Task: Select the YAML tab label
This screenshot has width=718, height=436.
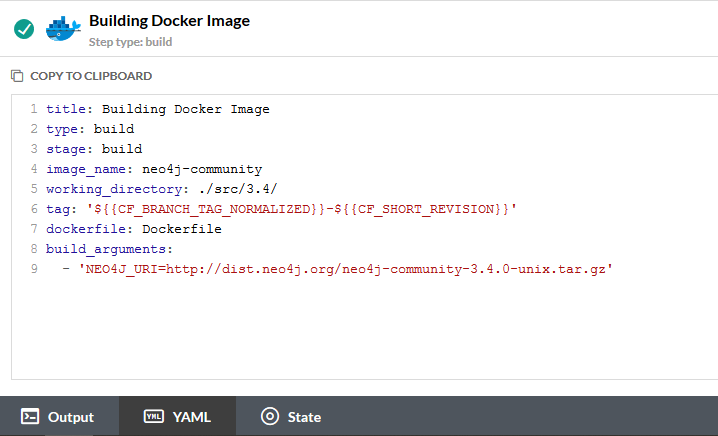Action: tap(191, 417)
